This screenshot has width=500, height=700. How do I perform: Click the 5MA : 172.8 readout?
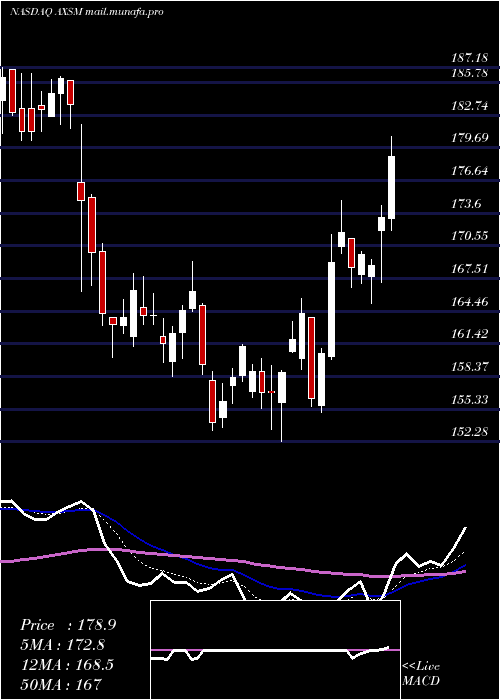[x=65, y=645]
